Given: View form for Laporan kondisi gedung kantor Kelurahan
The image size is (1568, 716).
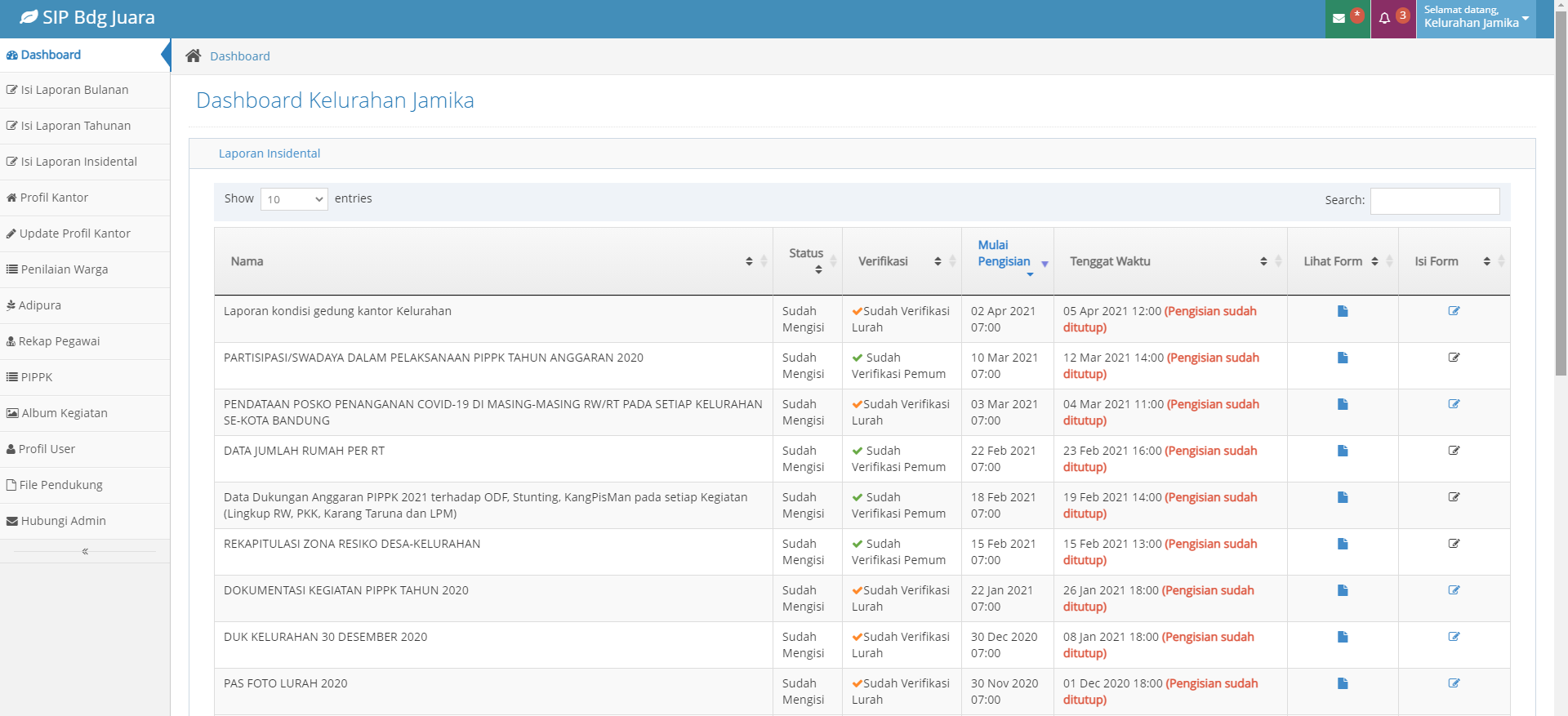Looking at the screenshot, I should [1343, 311].
